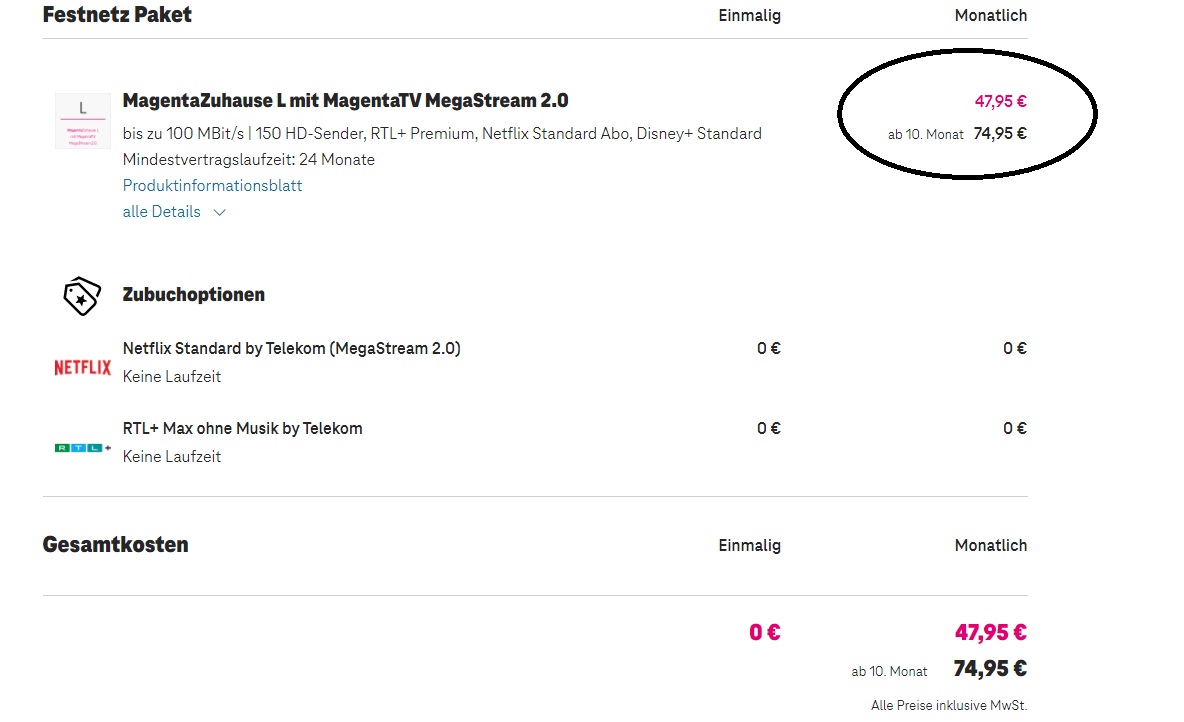Click the Zubuchoptionen price tag icon
The image size is (1184, 722).
(x=82, y=296)
